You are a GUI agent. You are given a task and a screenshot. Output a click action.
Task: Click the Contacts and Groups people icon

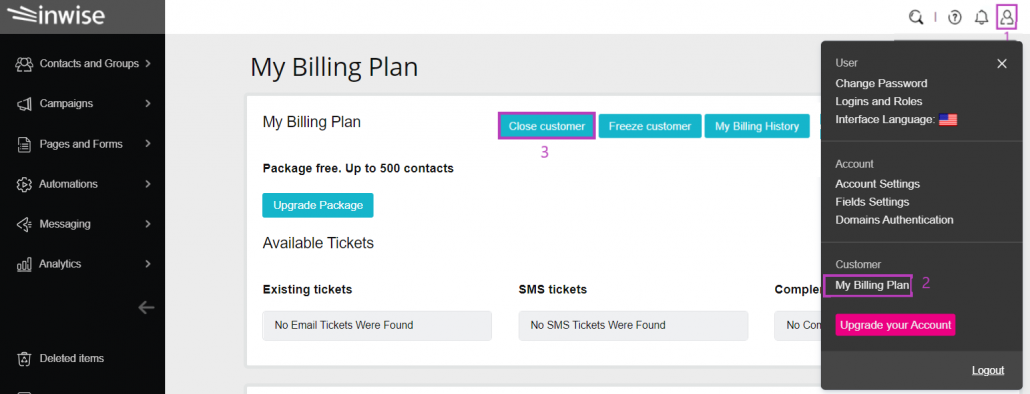(24, 64)
